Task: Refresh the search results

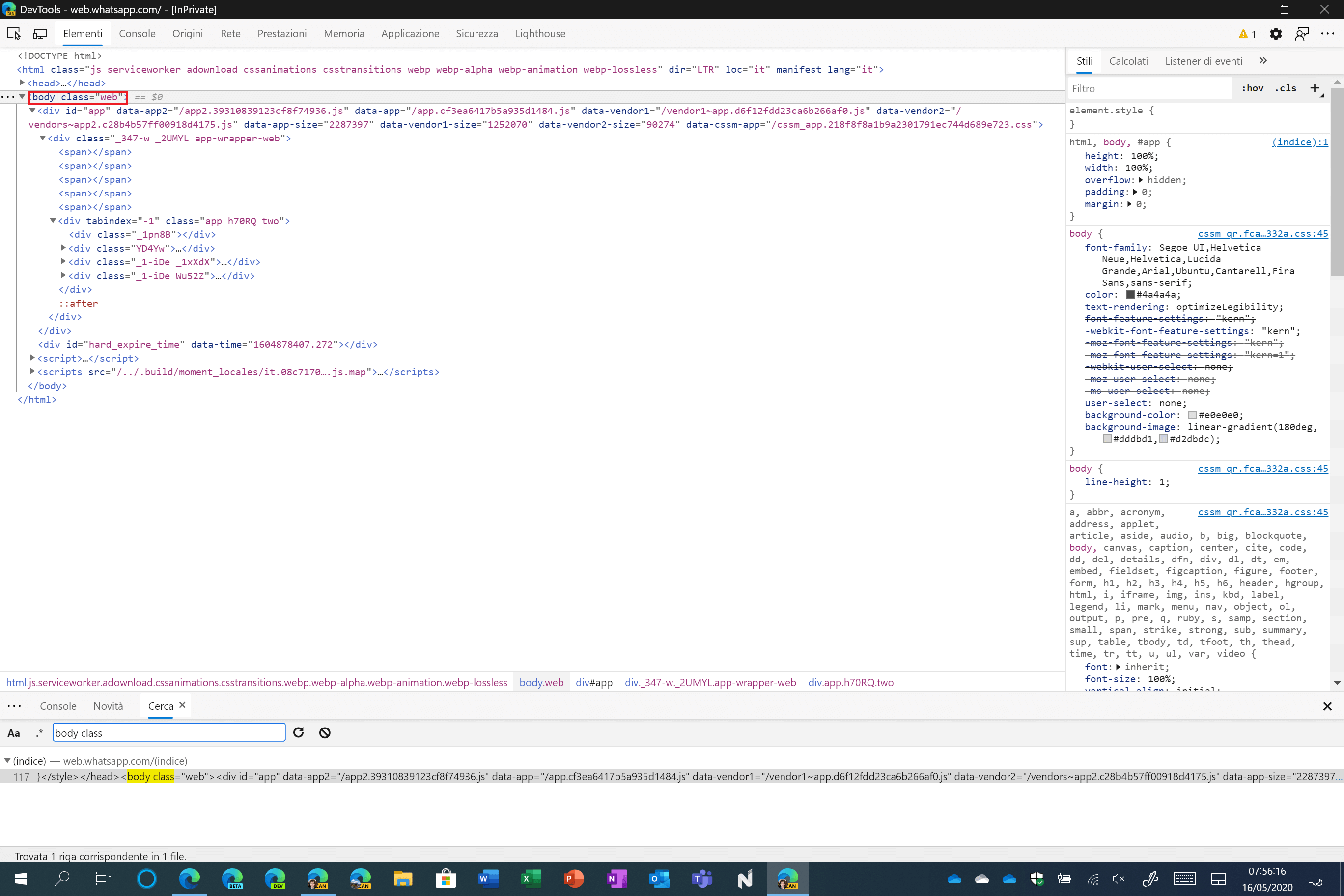Action: coord(298,732)
